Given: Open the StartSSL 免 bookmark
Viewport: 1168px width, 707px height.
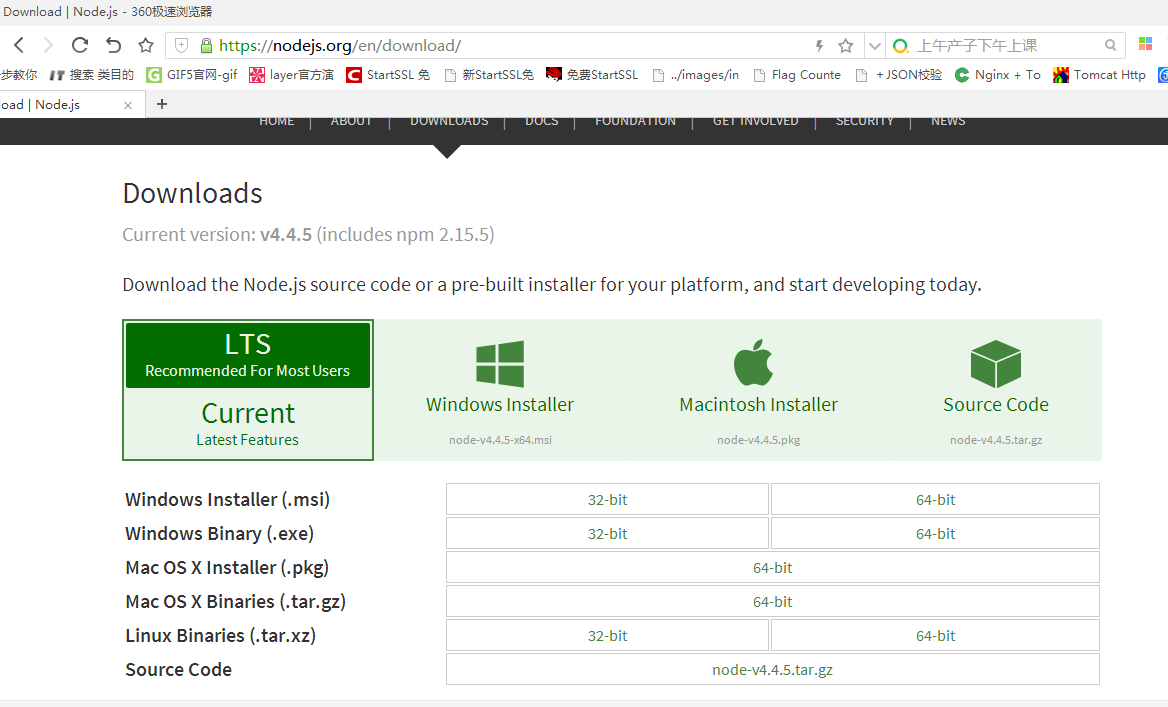Looking at the screenshot, I should pos(388,74).
